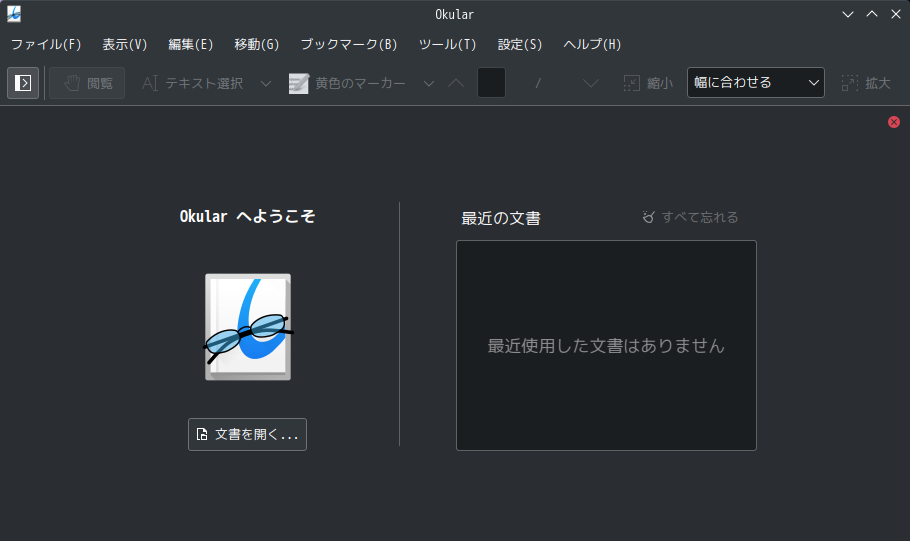This screenshot has width=910, height=541.
Task: Go to next page down arrow
Action: [x=591, y=83]
